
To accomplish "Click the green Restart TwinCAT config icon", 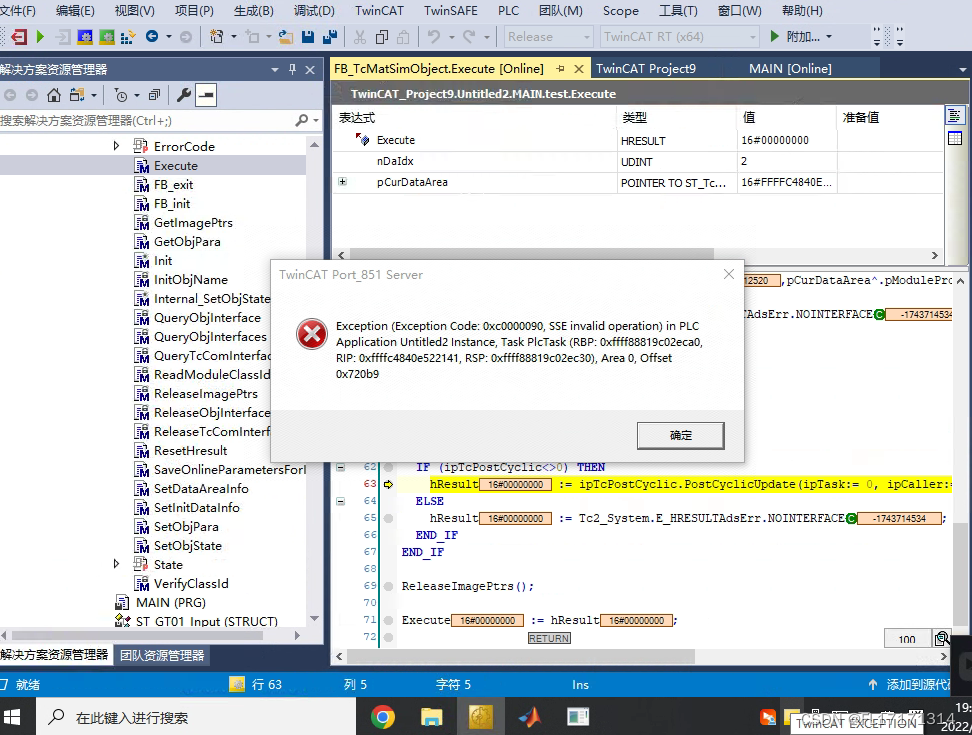I will (107, 37).
